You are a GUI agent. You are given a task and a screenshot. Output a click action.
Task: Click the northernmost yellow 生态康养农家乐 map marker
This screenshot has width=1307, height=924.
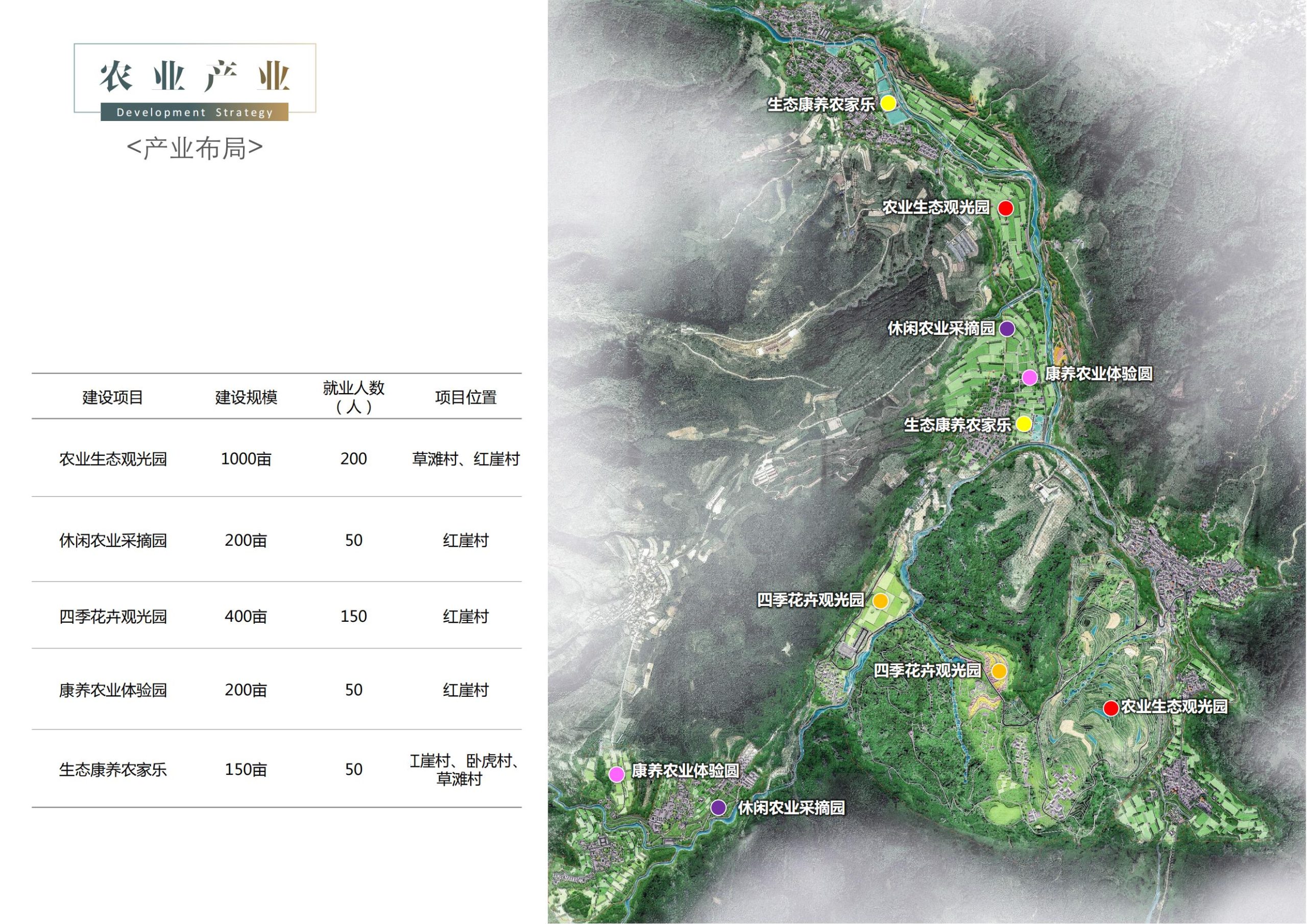(x=888, y=103)
